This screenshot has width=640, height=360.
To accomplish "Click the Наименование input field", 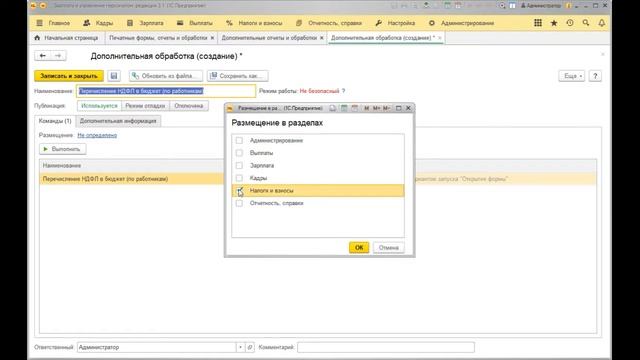I will click(166, 91).
